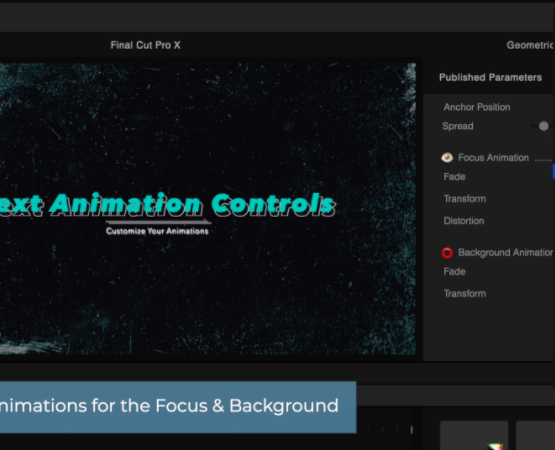This screenshot has width=555, height=450.
Task: Switch to the Geometric tab
Action: point(530,45)
